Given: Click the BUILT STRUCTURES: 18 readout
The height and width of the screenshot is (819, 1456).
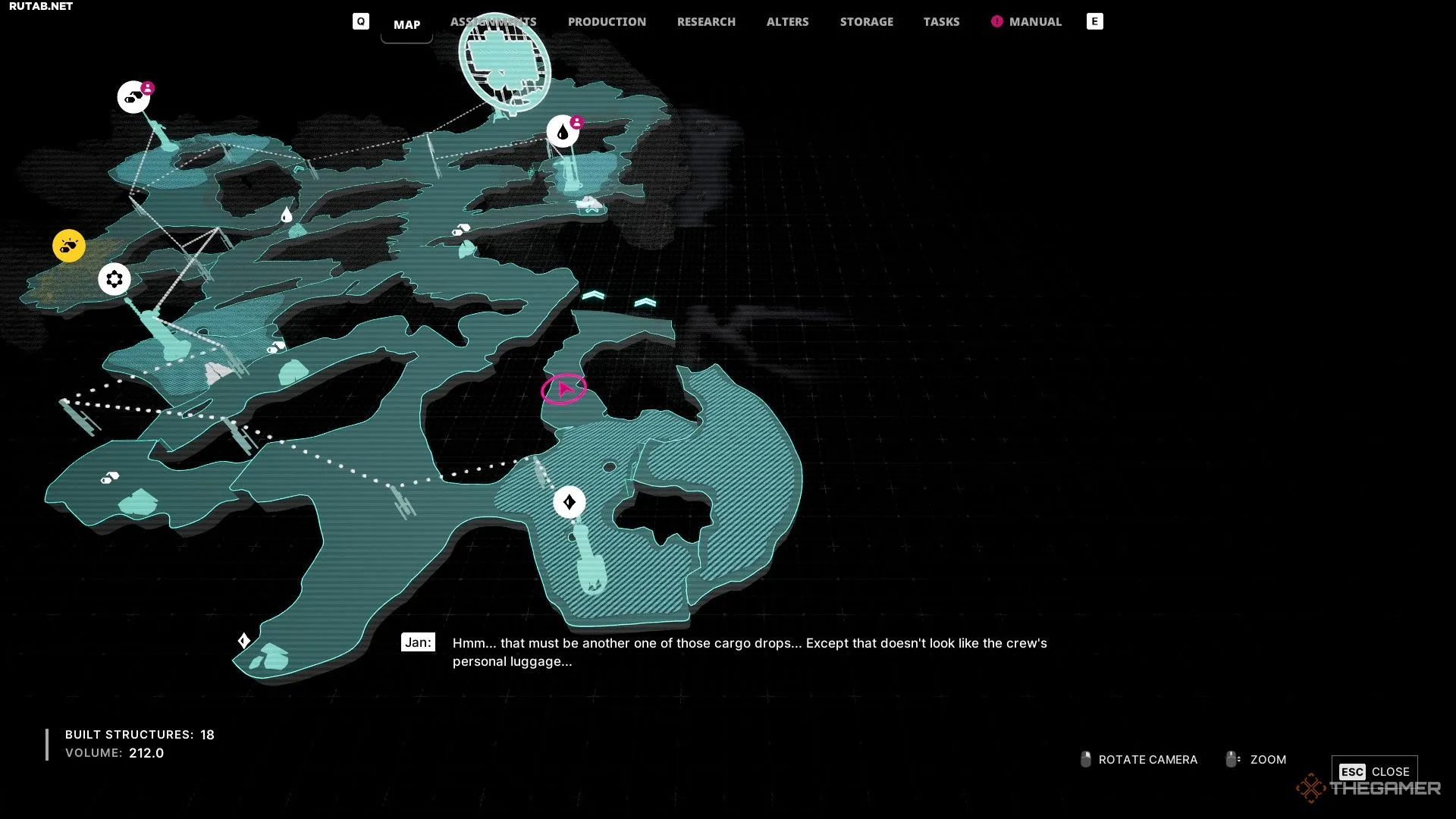Looking at the screenshot, I should 140,734.
